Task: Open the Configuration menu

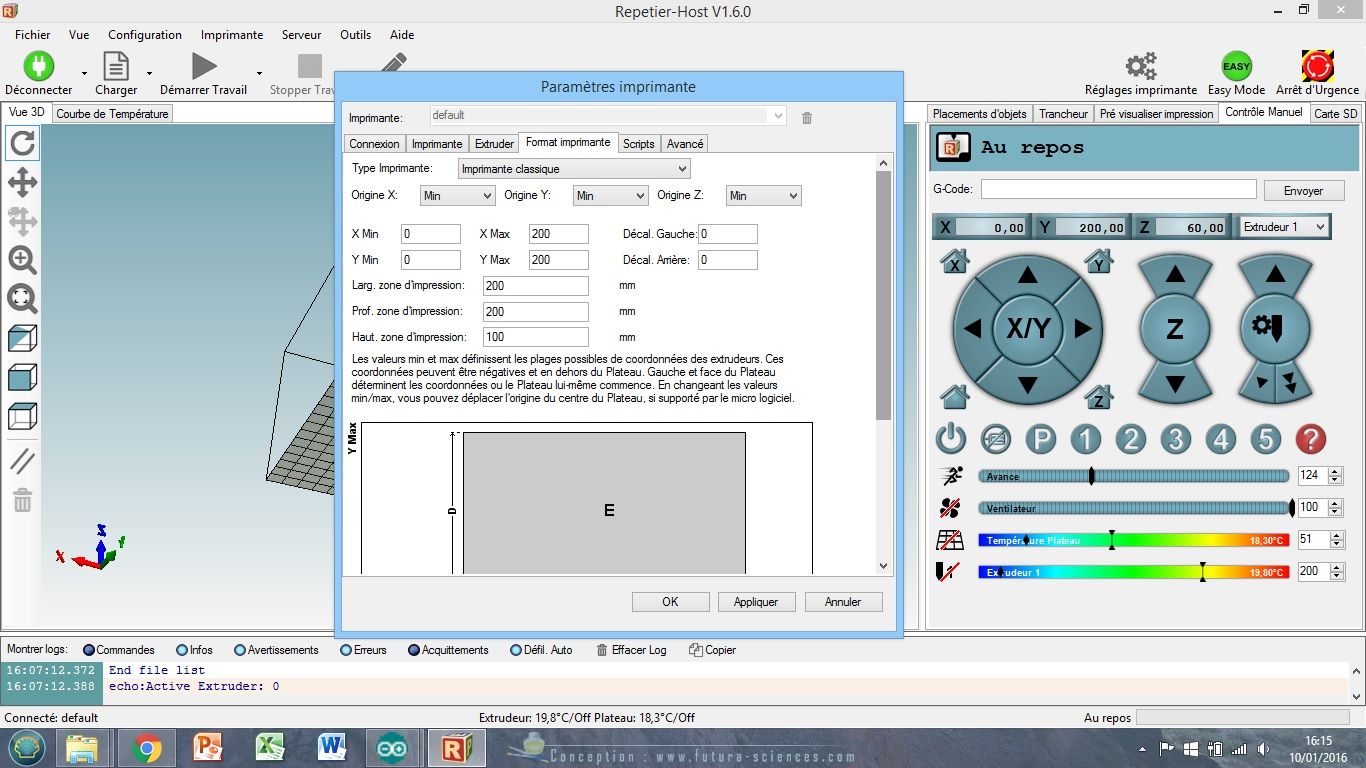Action: click(x=145, y=35)
